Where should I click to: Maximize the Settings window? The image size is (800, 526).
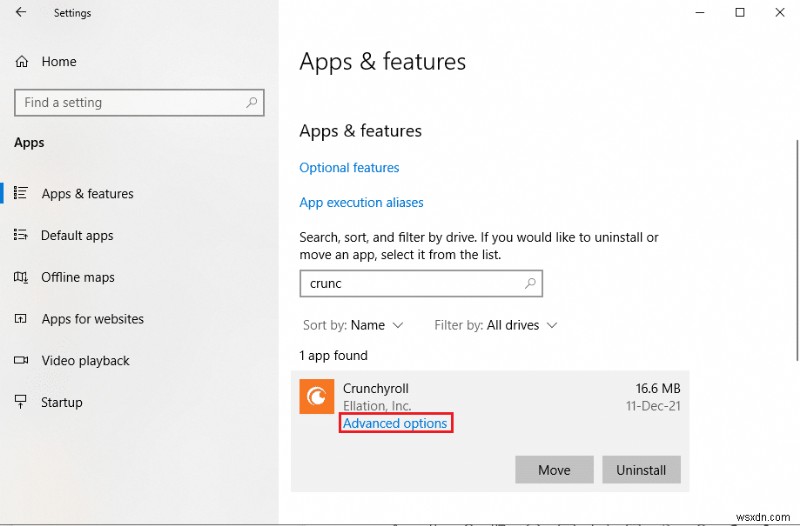[x=740, y=12]
